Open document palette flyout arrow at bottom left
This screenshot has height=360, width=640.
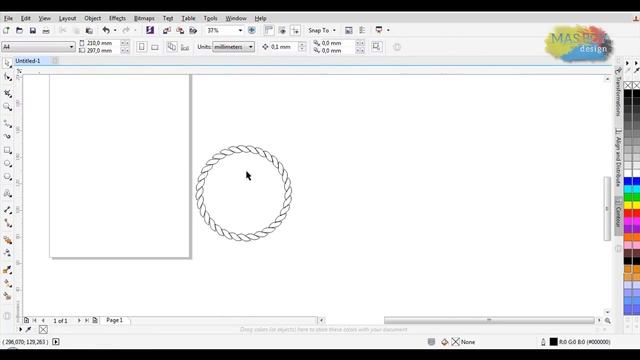tap(20, 329)
